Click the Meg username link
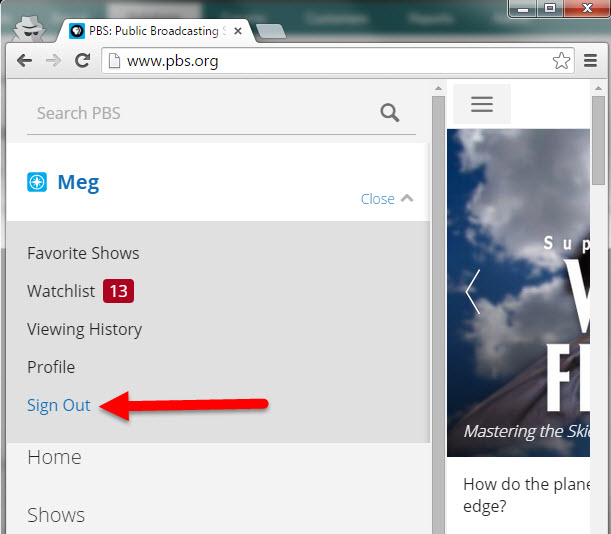The width and height of the screenshot is (611, 534). pos(78,182)
